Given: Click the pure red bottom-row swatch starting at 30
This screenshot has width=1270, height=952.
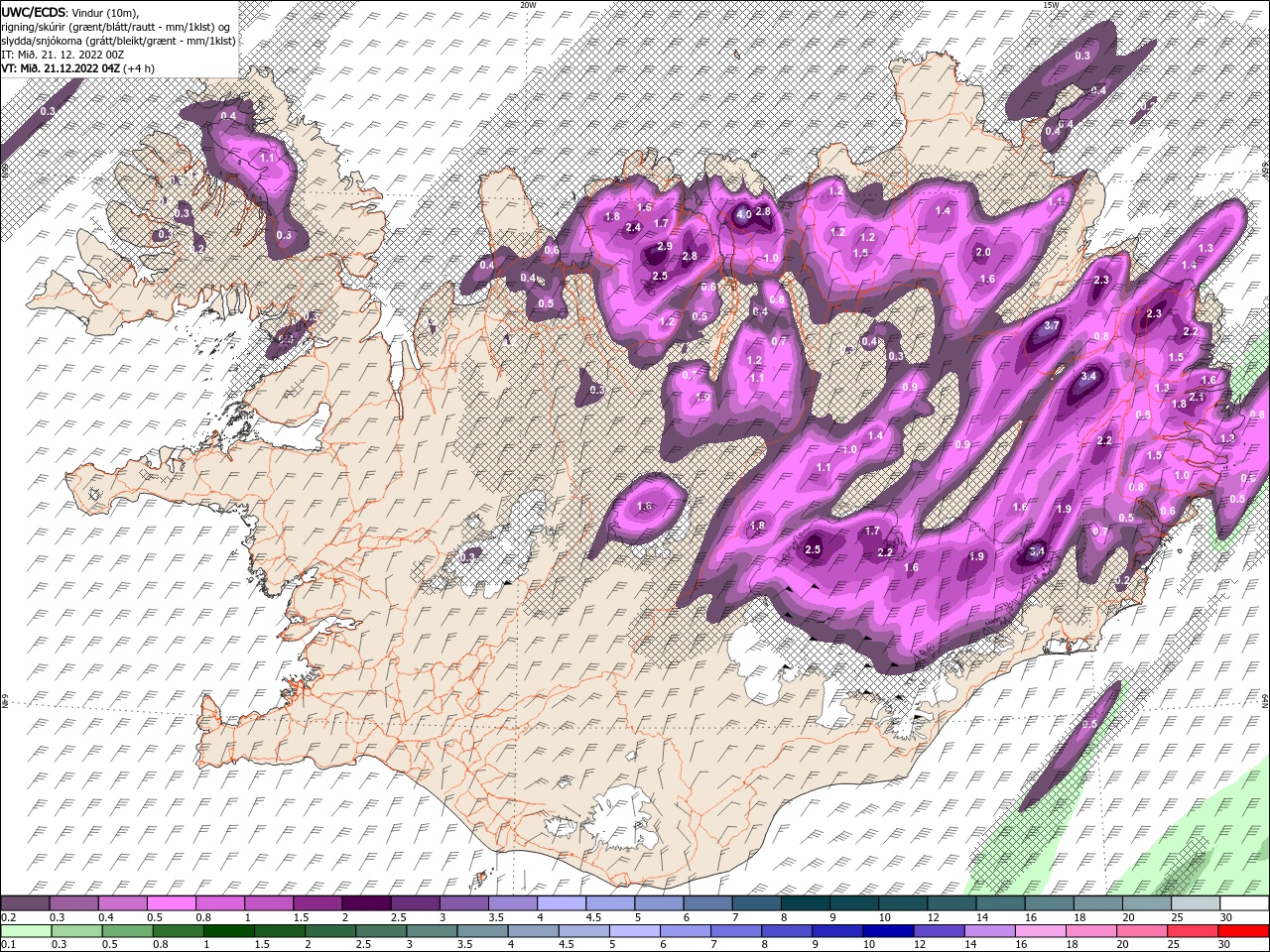Looking at the screenshot, I should (x=1243, y=931).
